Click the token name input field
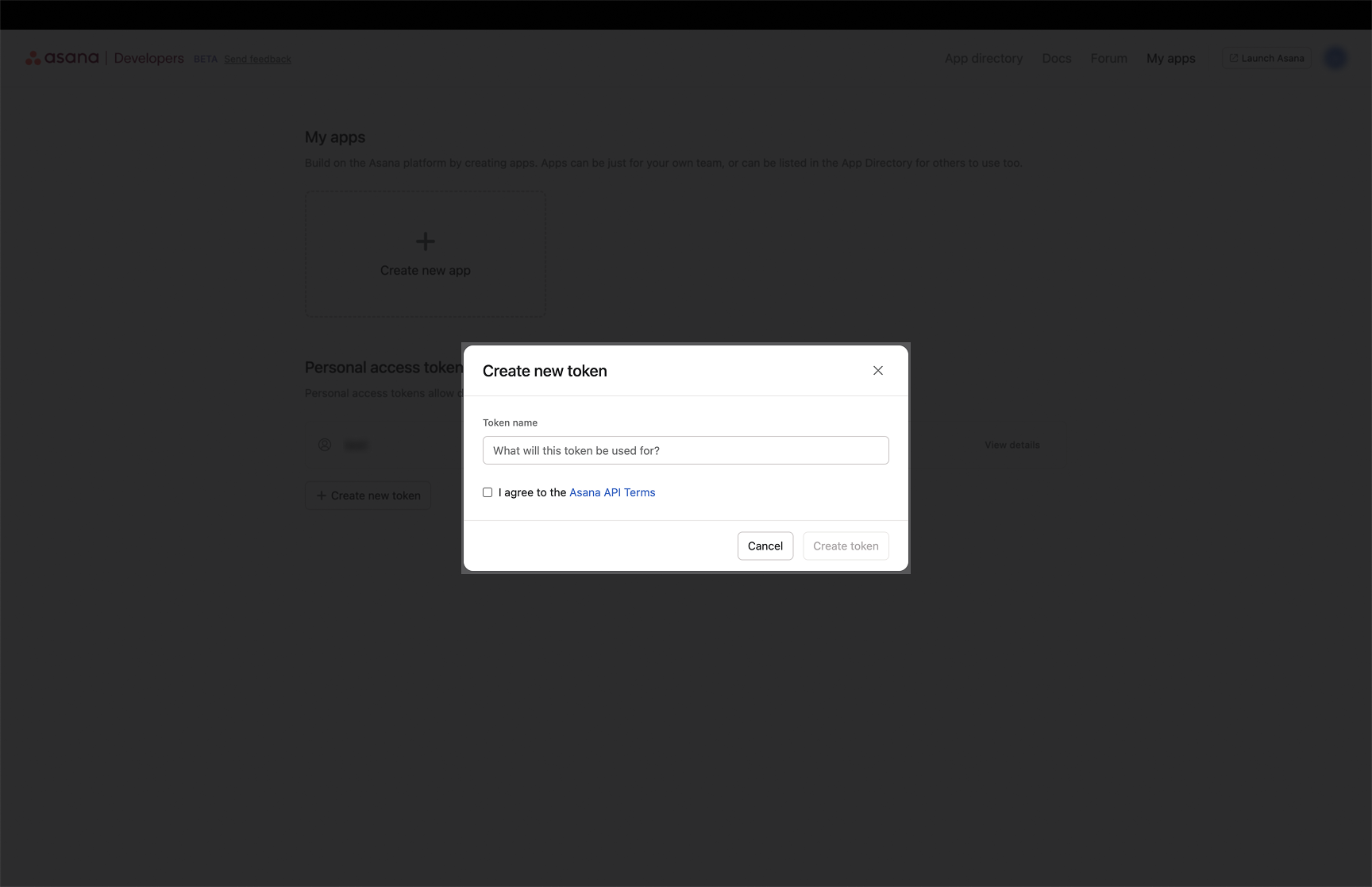 (x=685, y=450)
